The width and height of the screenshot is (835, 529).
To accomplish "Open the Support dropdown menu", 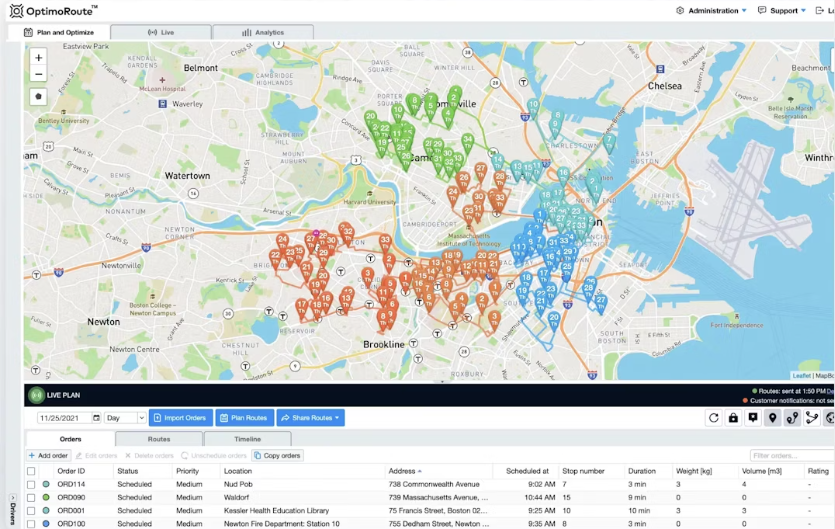I will click(782, 11).
